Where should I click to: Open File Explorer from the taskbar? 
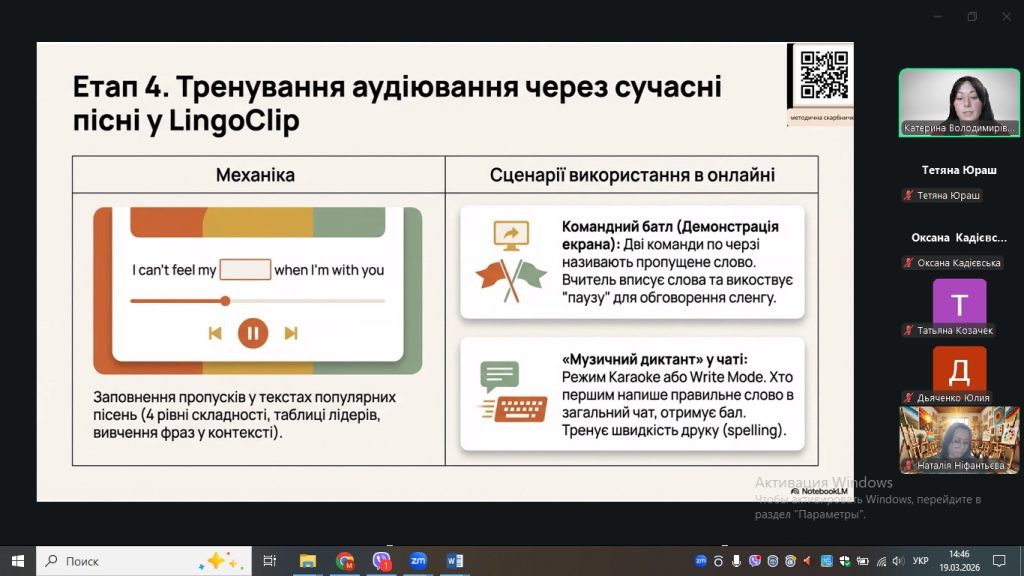click(x=308, y=561)
